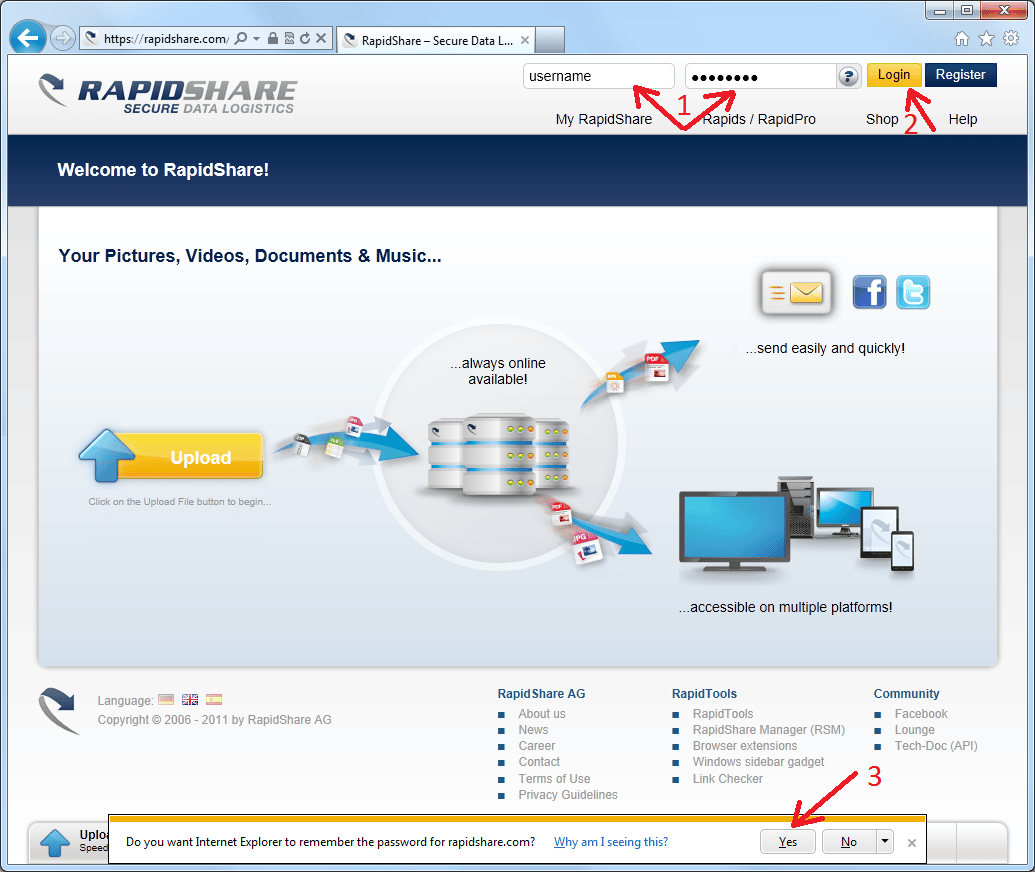
Task: Click the search magnifier in the address bar
Action: (241, 38)
